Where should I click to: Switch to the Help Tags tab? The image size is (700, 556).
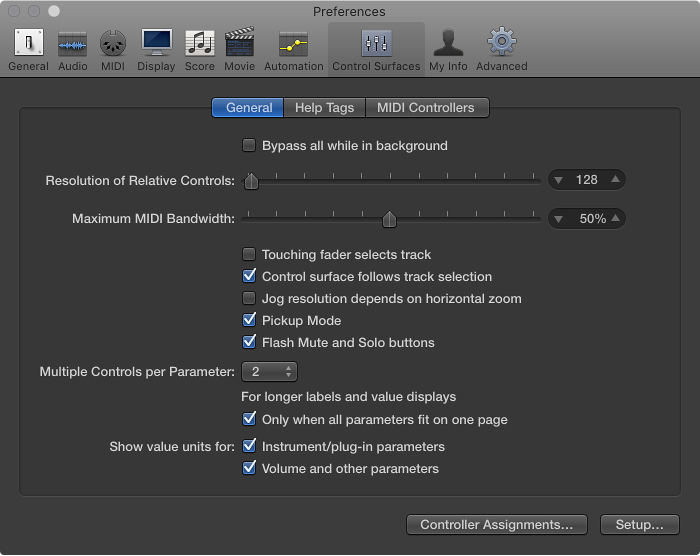(x=325, y=108)
